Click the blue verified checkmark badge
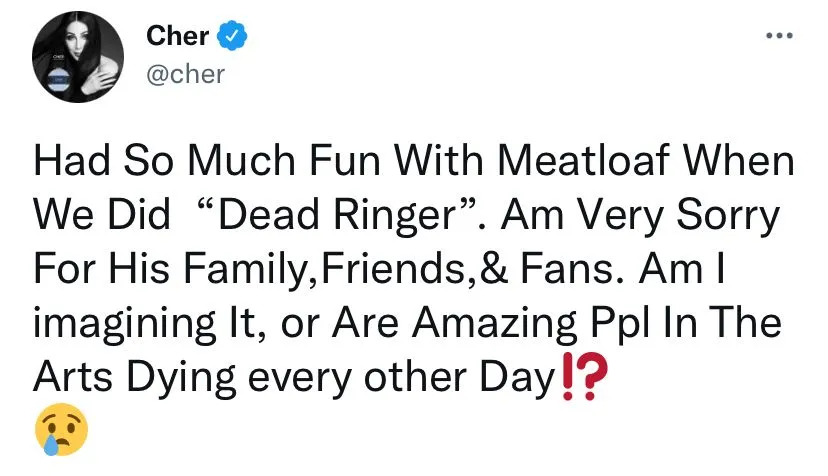 pyautogui.click(x=232, y=36)
